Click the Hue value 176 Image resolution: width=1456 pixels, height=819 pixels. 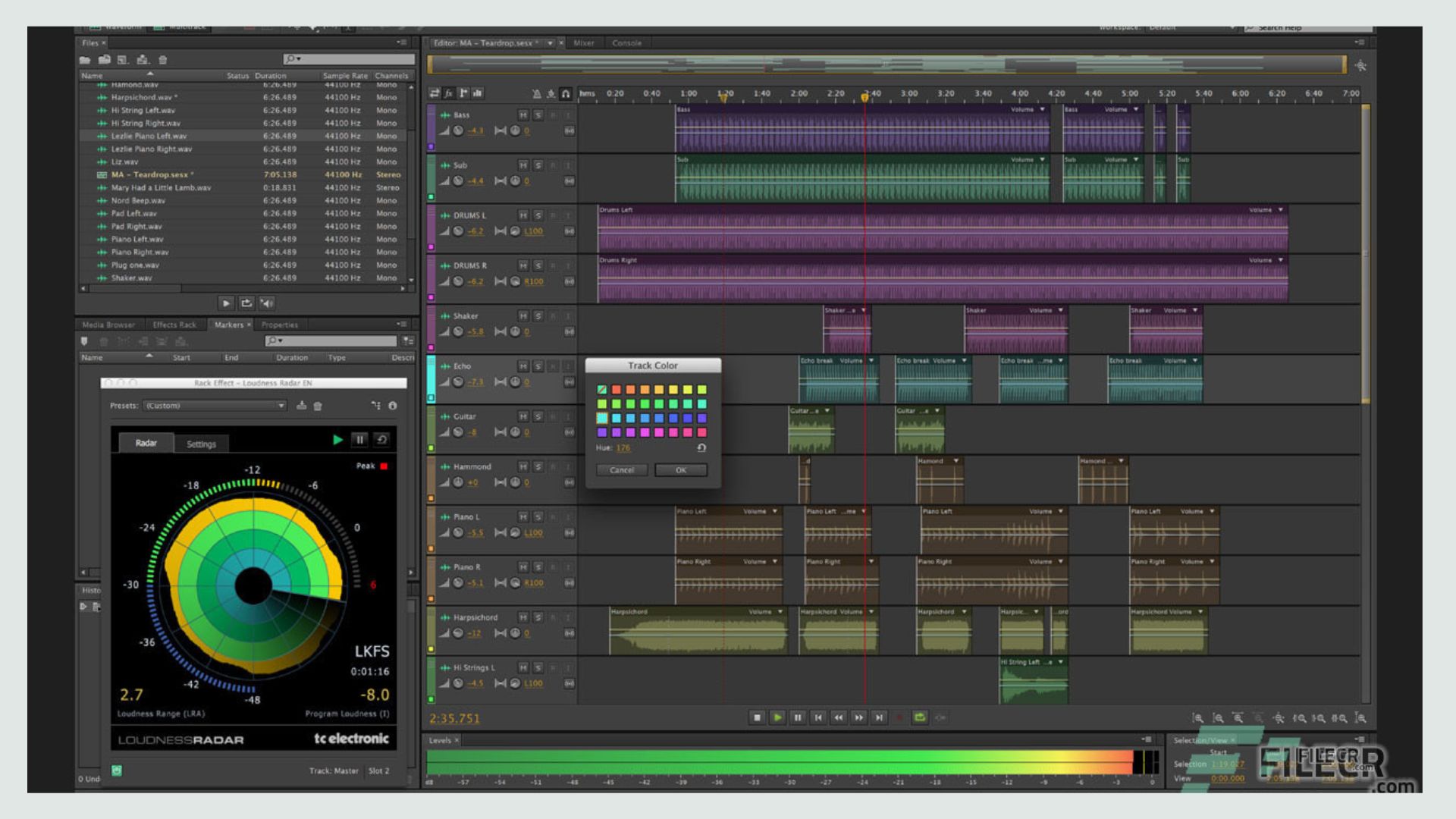[x=623, y=448]
